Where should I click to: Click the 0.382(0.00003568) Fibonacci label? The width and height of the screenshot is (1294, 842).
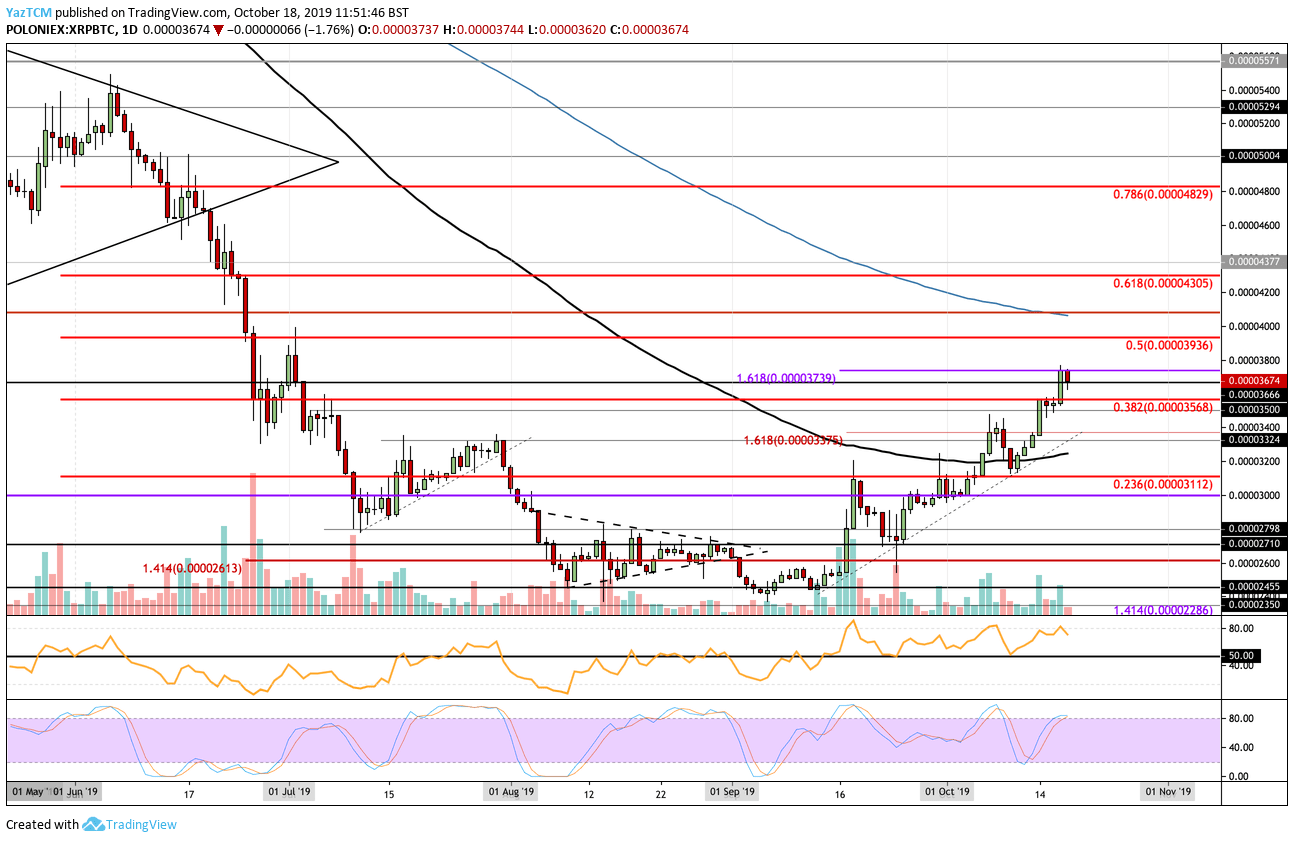pos(1162,407)
